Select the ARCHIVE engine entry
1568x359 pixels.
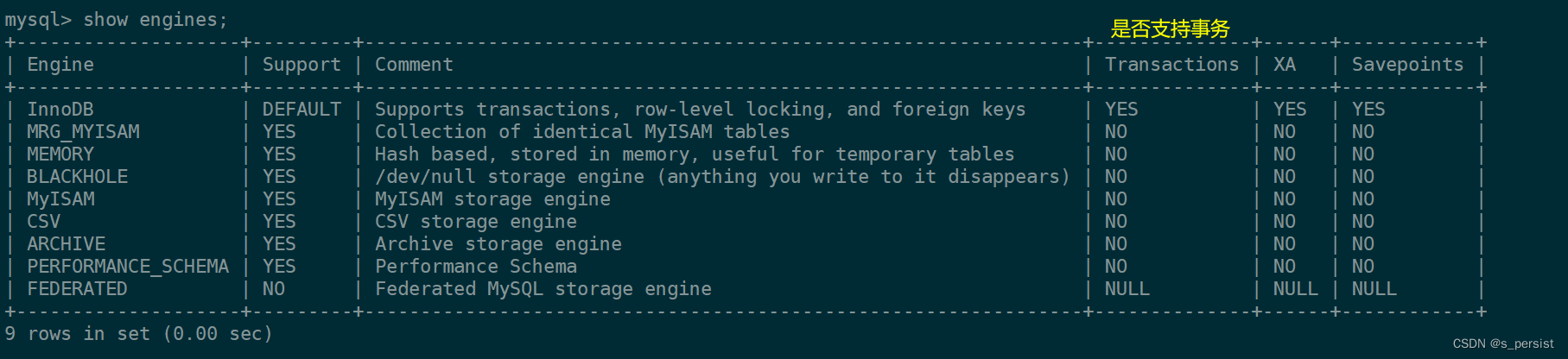pos(66,244)
